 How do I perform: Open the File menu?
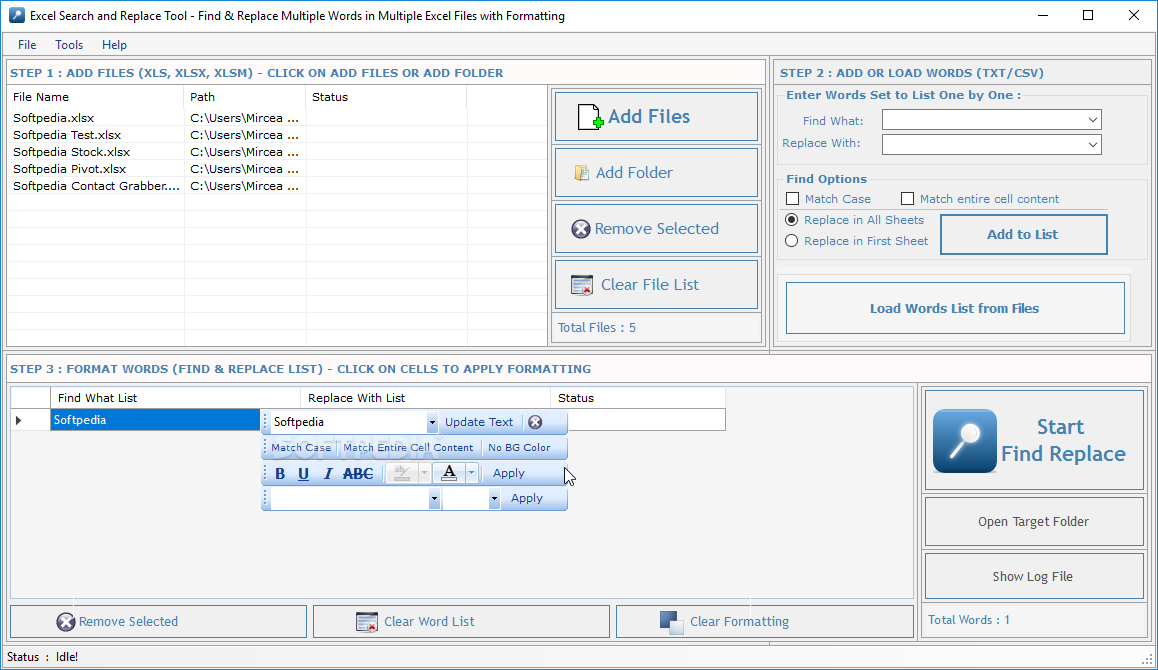[27, 45]
